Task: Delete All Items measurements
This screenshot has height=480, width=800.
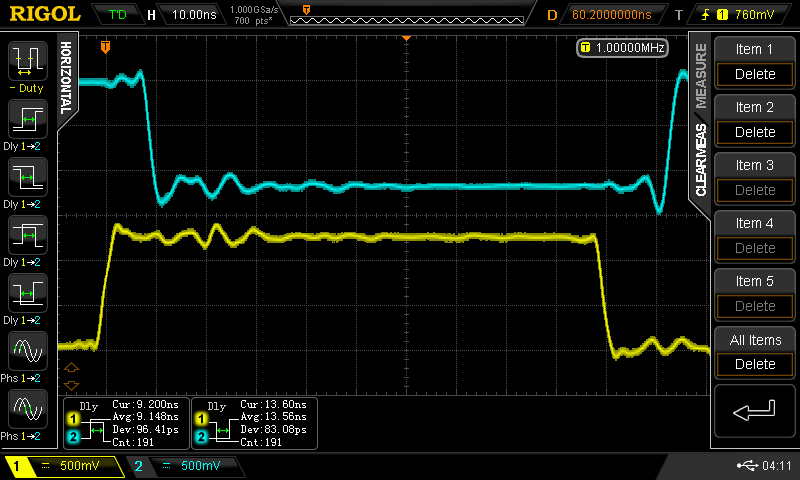Action: 755,364
